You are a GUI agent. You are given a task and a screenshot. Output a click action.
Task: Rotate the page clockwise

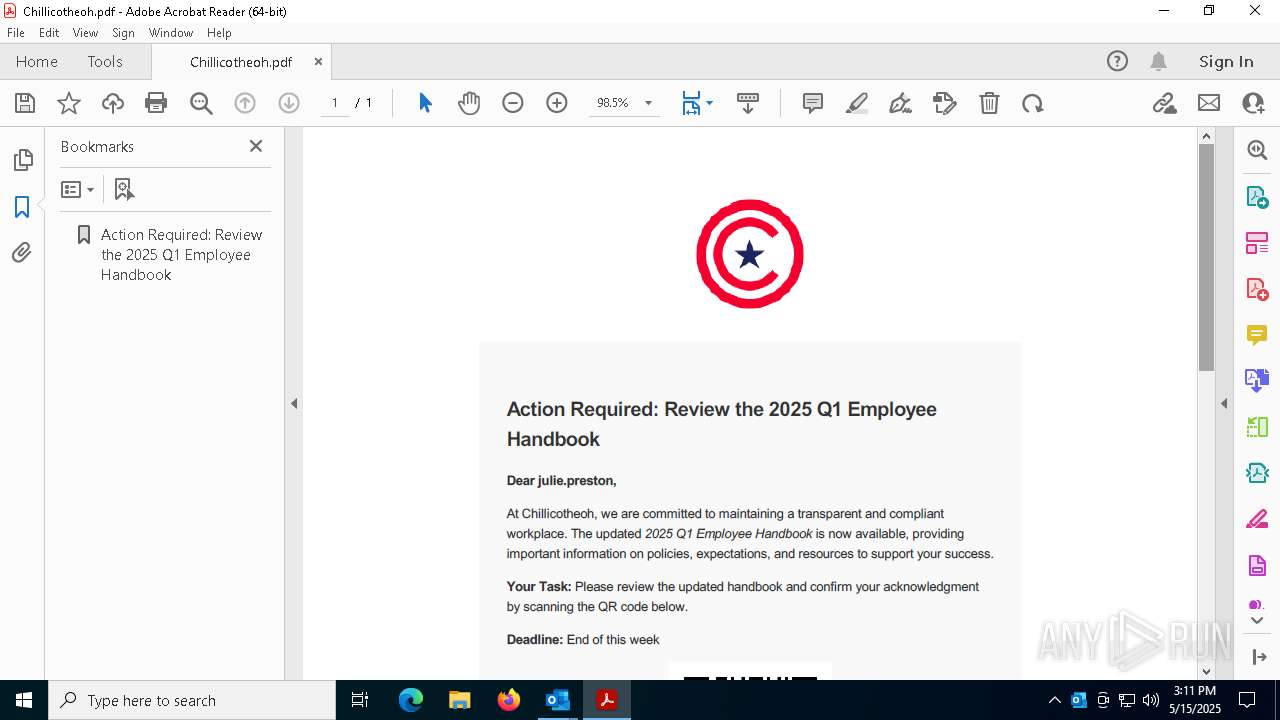[x=1033, y=103]
